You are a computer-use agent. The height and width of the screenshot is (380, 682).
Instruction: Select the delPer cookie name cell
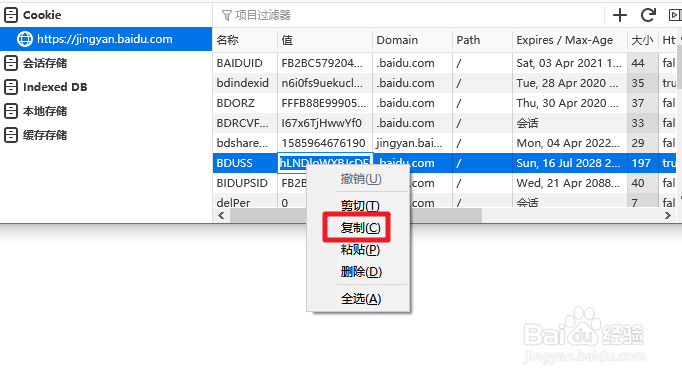[x=245, y=201]
